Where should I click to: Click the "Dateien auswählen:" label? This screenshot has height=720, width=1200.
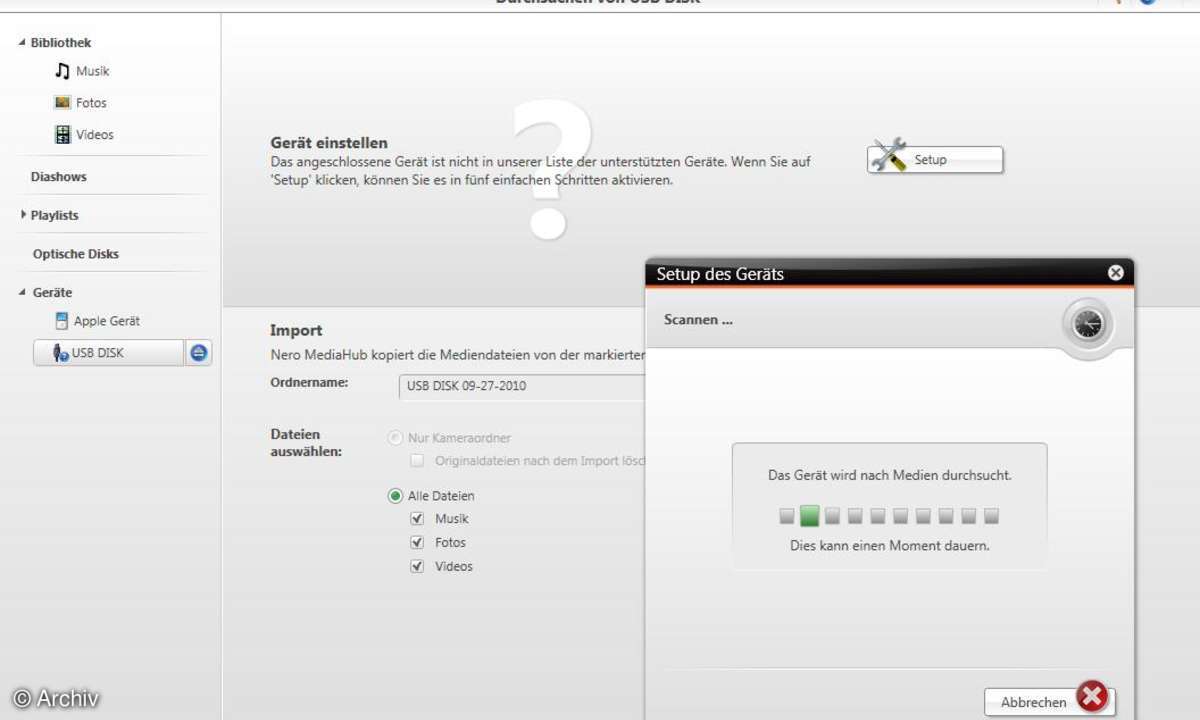coord(306,443)
